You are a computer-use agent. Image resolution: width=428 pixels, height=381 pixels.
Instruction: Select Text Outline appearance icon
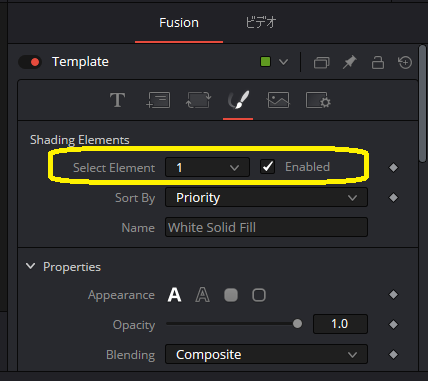point(202,295)
